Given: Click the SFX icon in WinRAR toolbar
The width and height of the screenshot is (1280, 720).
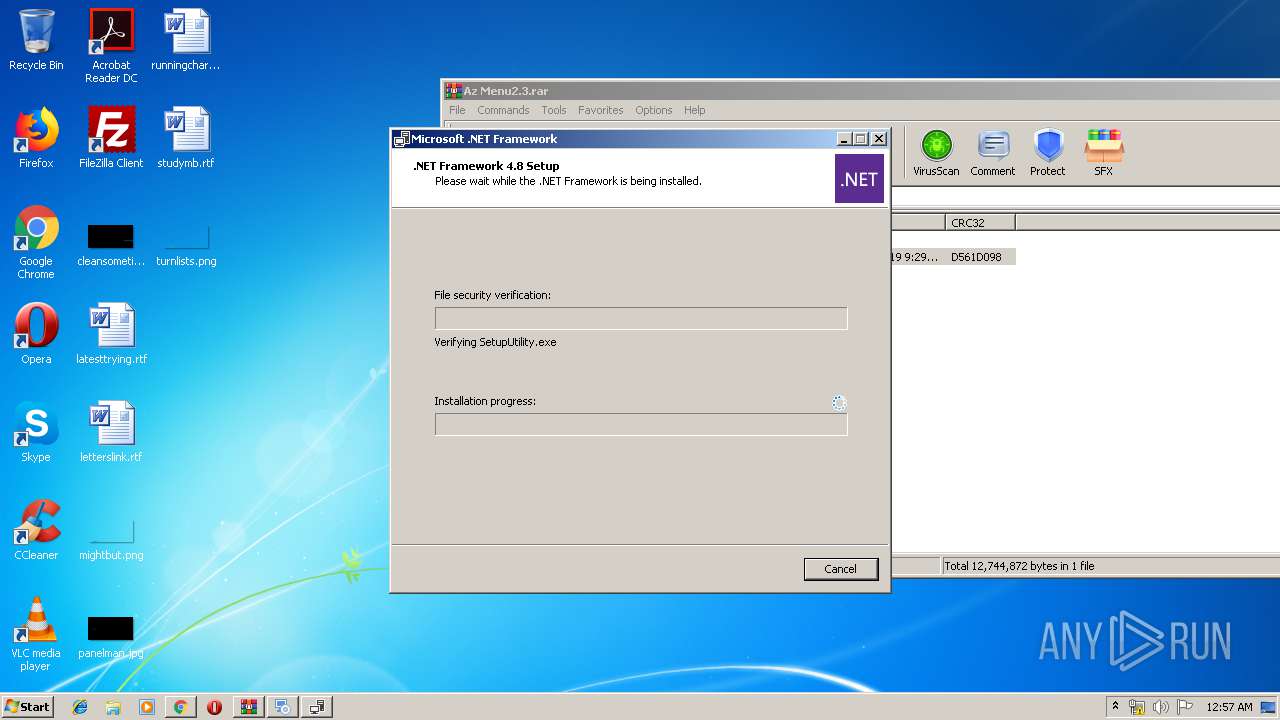Looking at the screenshot, I should tap(1103, 153).
